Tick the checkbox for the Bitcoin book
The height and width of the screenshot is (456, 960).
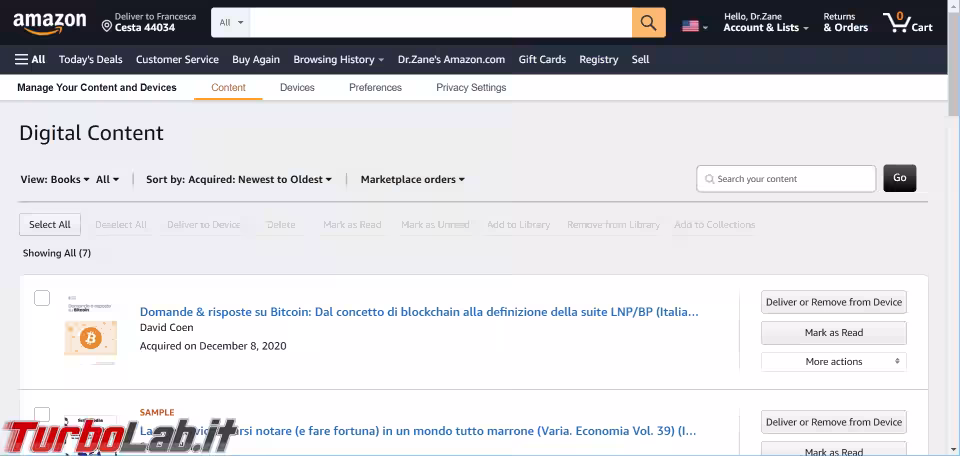[42, 298]
